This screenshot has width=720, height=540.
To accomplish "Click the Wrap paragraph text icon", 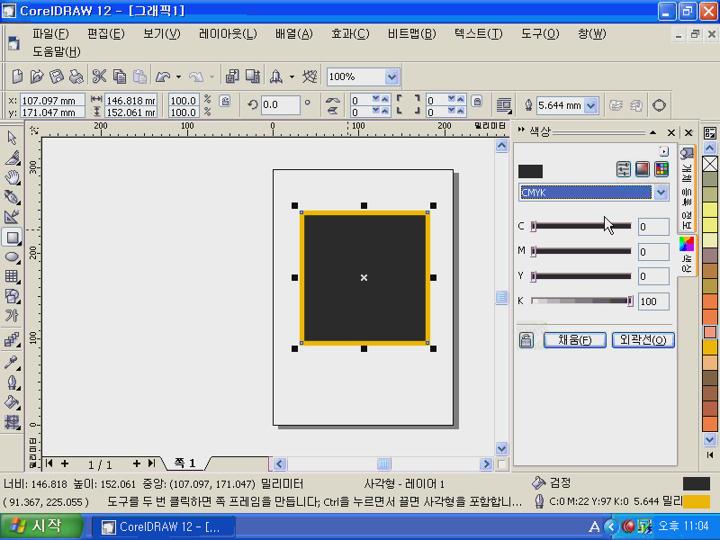I will coord(504,105).
